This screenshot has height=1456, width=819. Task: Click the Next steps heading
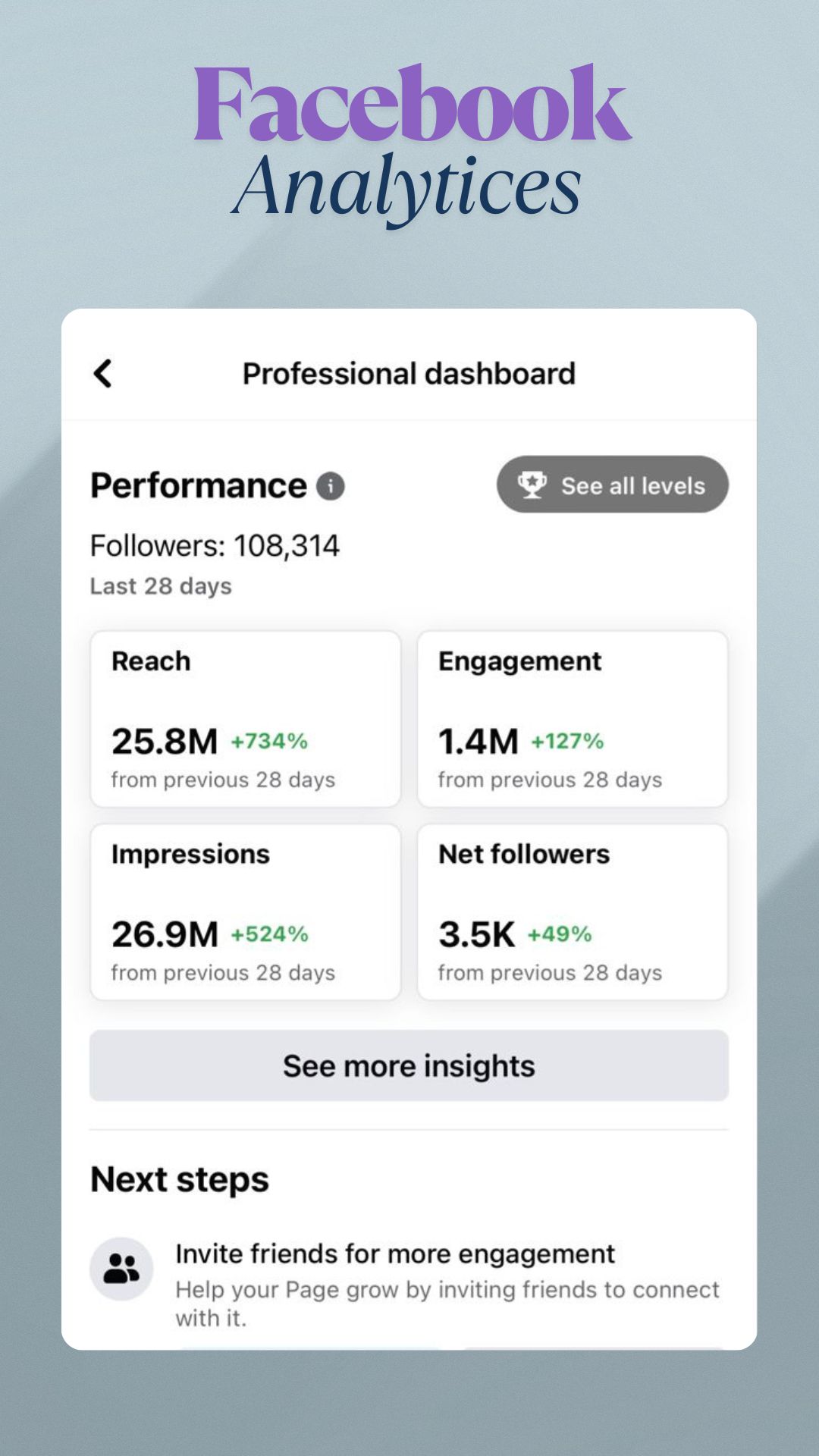click(x=180, y=1180)
